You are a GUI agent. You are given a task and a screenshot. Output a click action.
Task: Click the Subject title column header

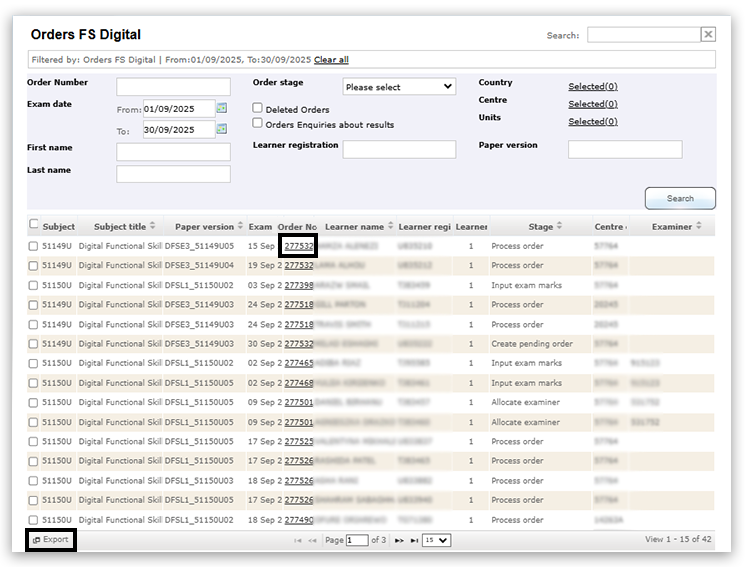point(120,227)
